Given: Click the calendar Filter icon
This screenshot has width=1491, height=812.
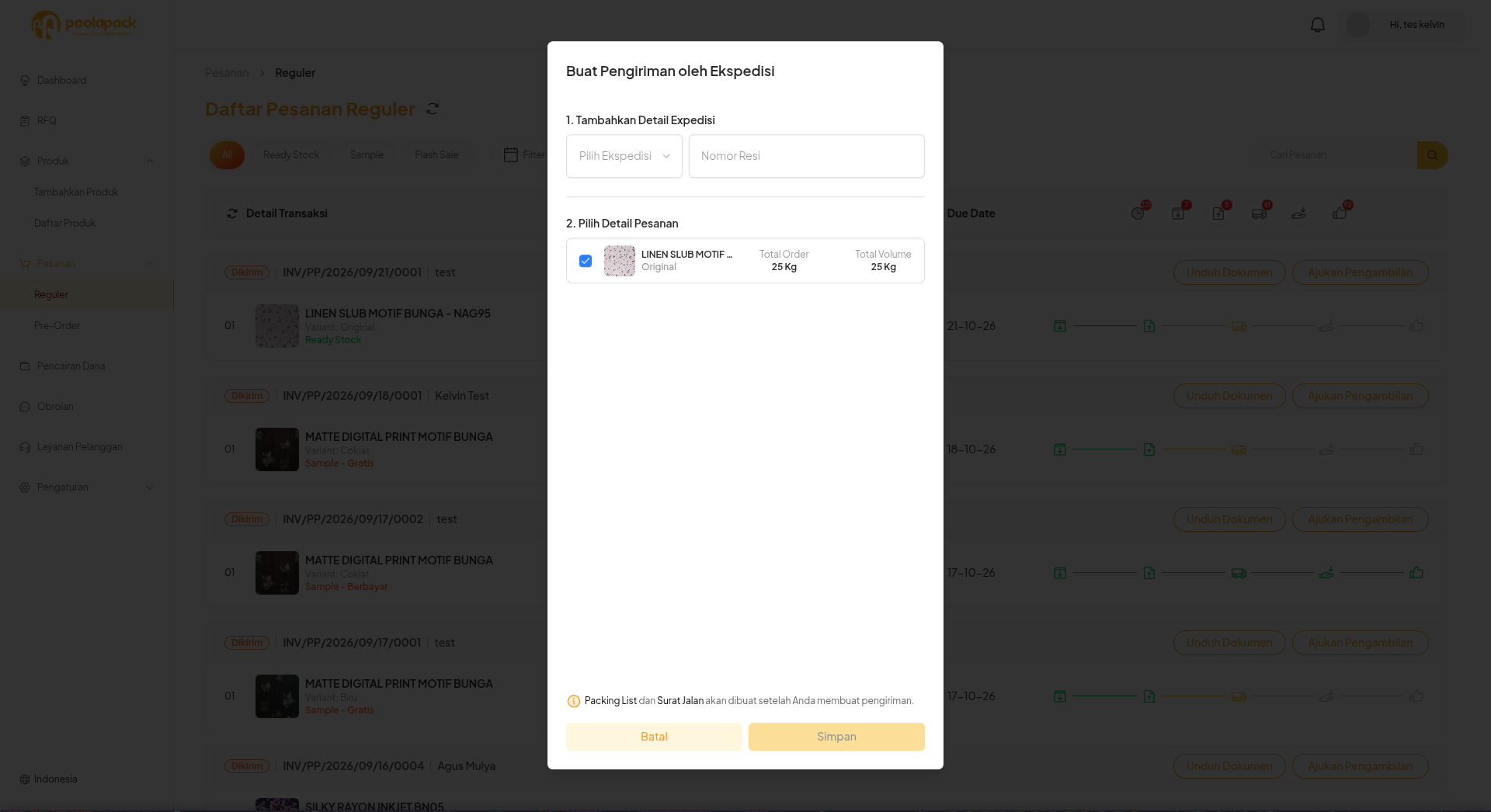Looking at the screenshot, I should 510,155.
